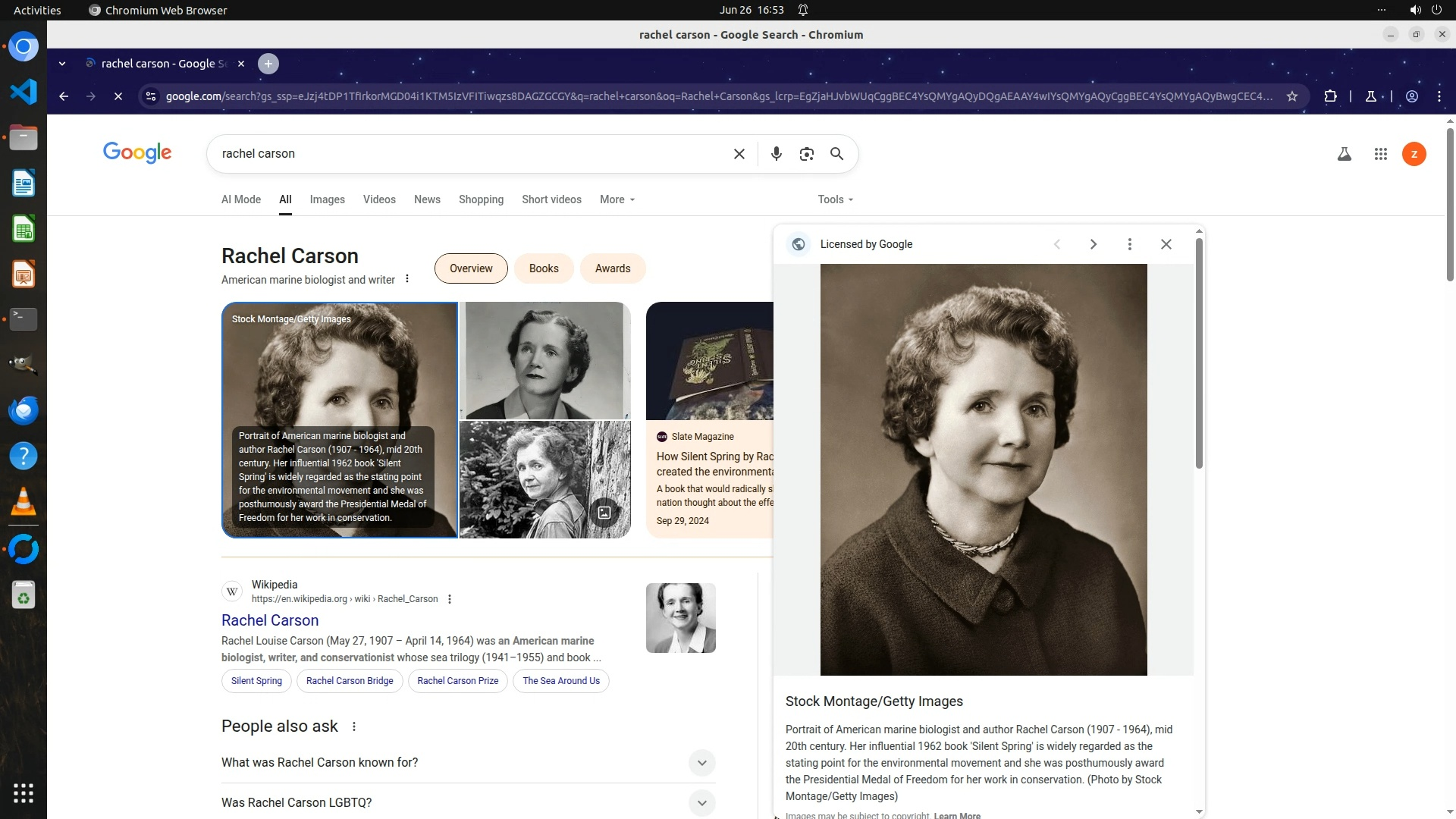Go to next image in viewer panel
Screen dimensions: 1456x819
pos(1093,244)
